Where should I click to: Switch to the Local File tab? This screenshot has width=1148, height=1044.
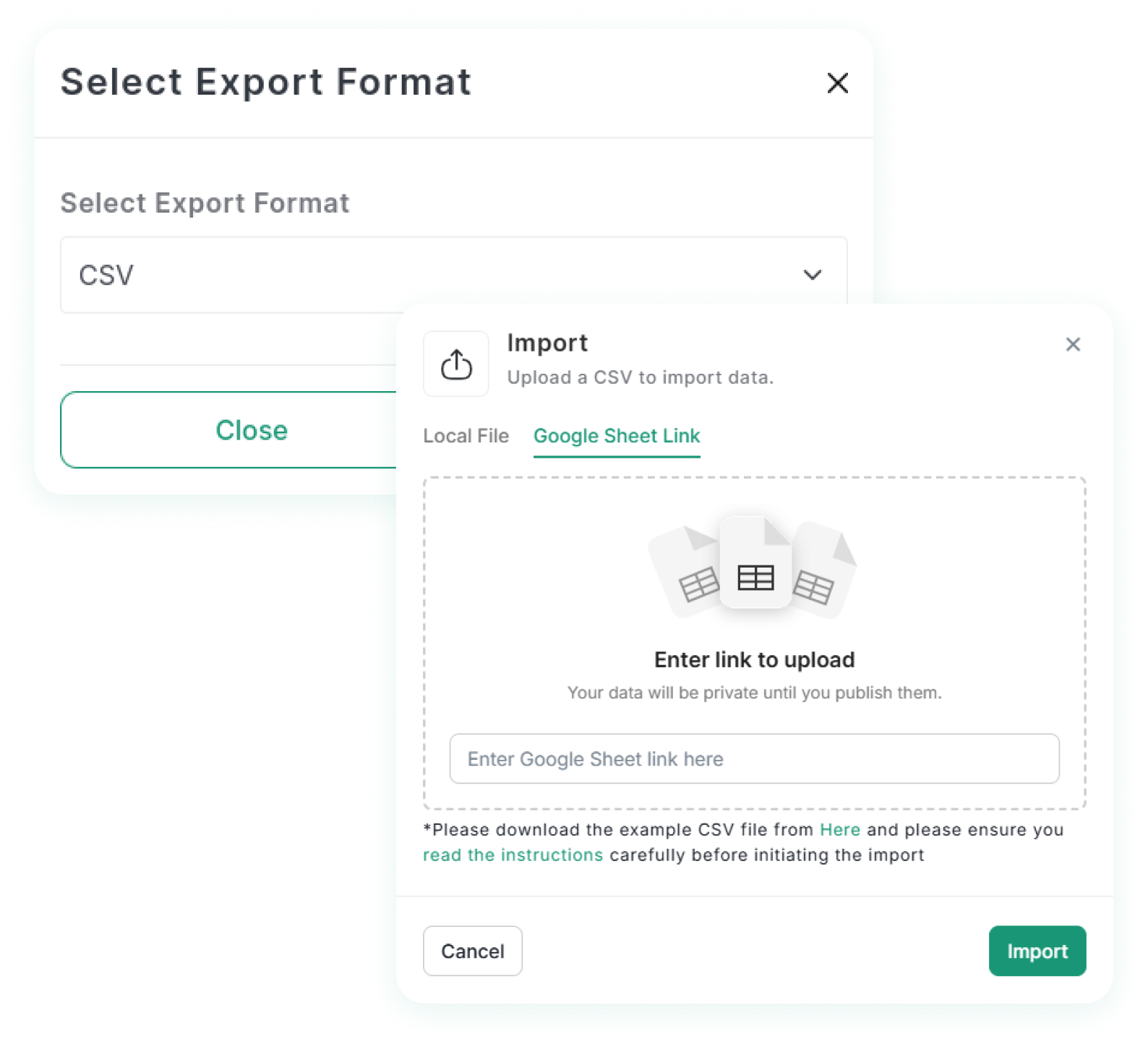pos(466,436)
